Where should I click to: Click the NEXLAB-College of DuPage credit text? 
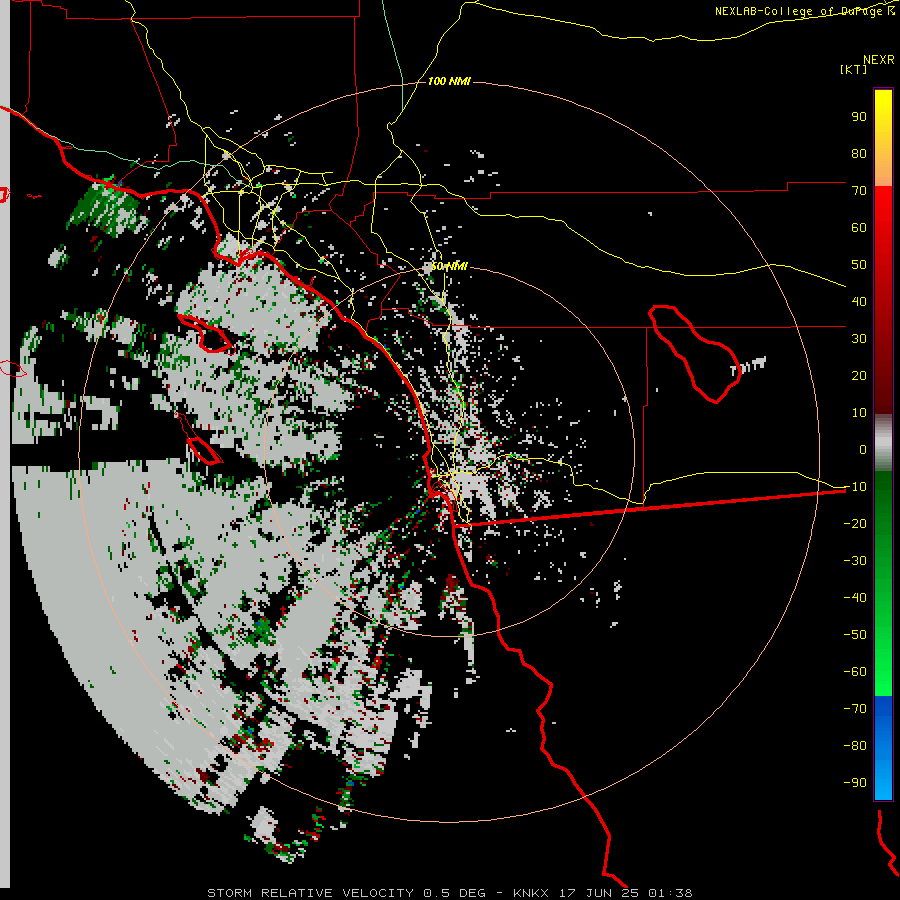804,11
